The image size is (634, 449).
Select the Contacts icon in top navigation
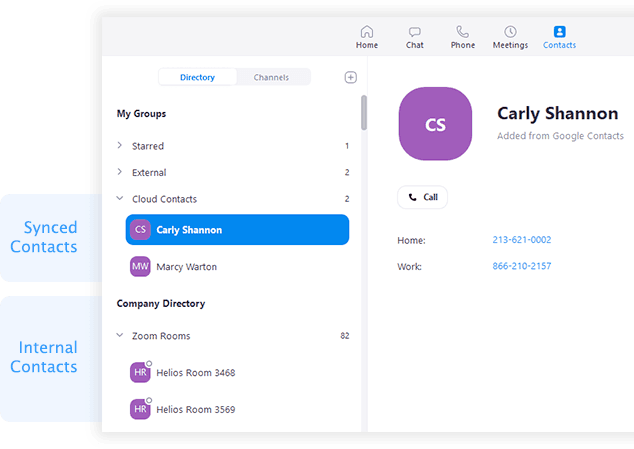click(559, 32)
